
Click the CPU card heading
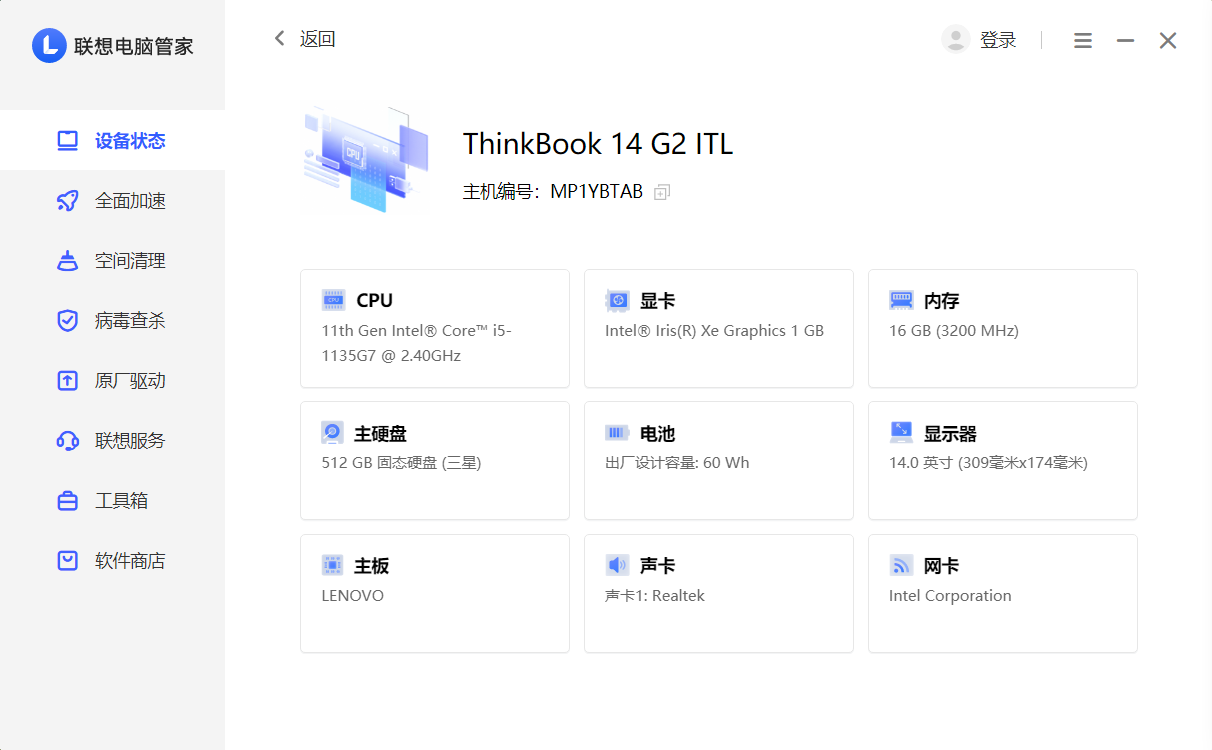[x=375, y=300]
